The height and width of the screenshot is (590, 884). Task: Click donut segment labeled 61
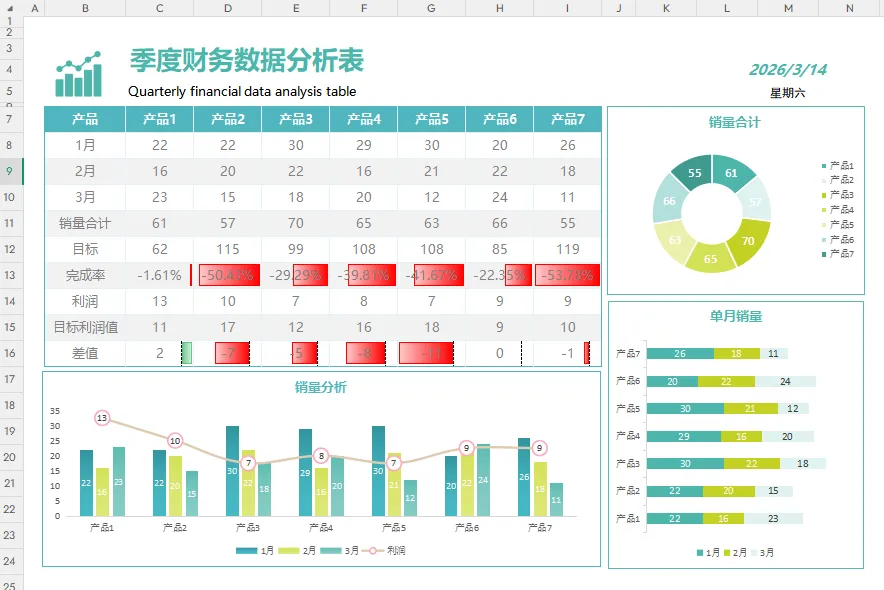(732, 172)
